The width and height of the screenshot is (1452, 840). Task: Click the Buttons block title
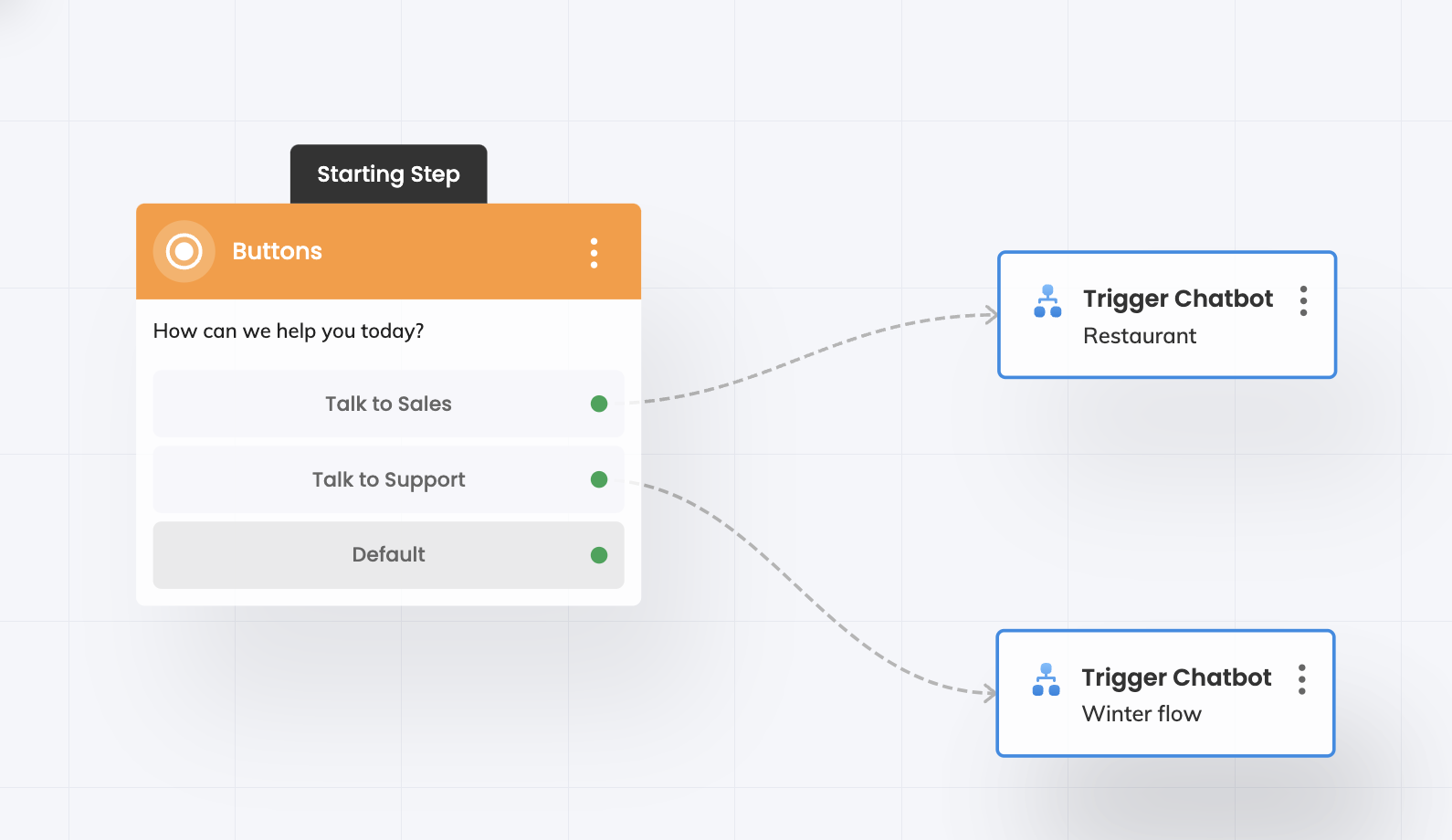(x=277, y=251)
